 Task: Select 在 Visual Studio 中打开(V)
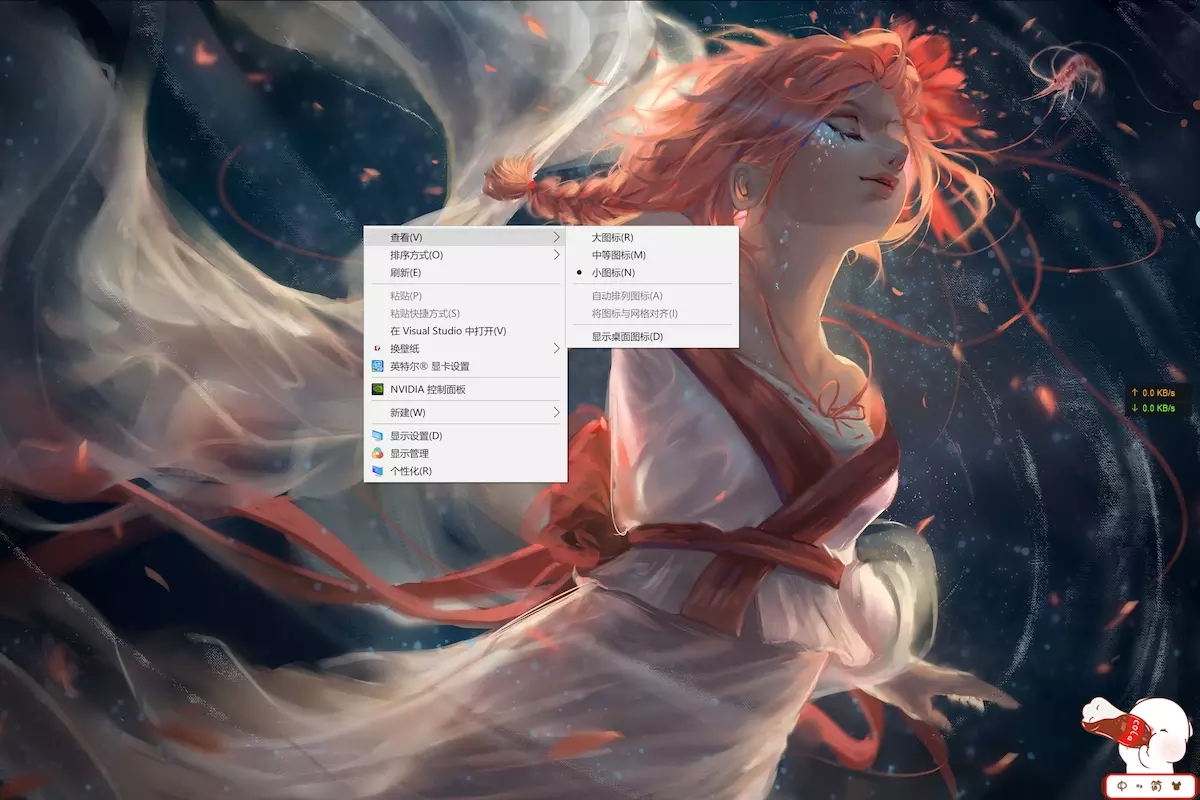point(465,331)
